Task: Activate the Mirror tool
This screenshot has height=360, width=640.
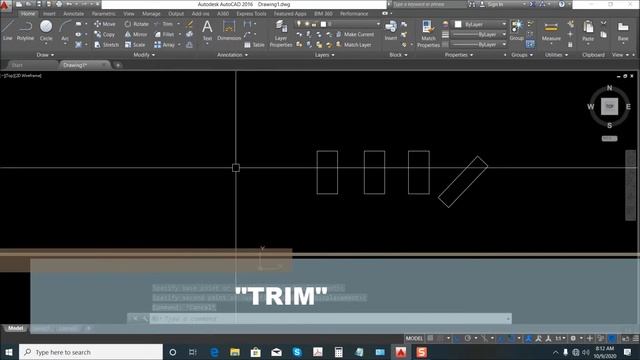Action: (136, 34)
